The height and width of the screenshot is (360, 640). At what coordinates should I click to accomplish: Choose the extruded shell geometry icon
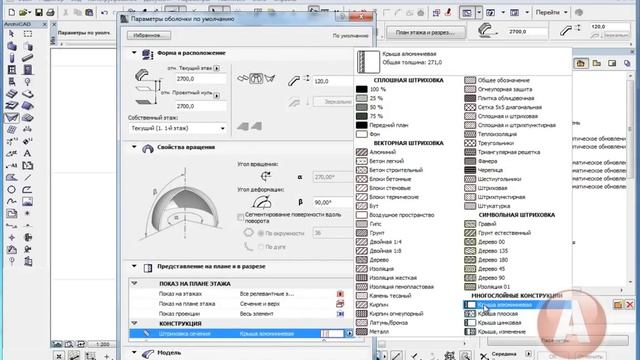[243, 78]
